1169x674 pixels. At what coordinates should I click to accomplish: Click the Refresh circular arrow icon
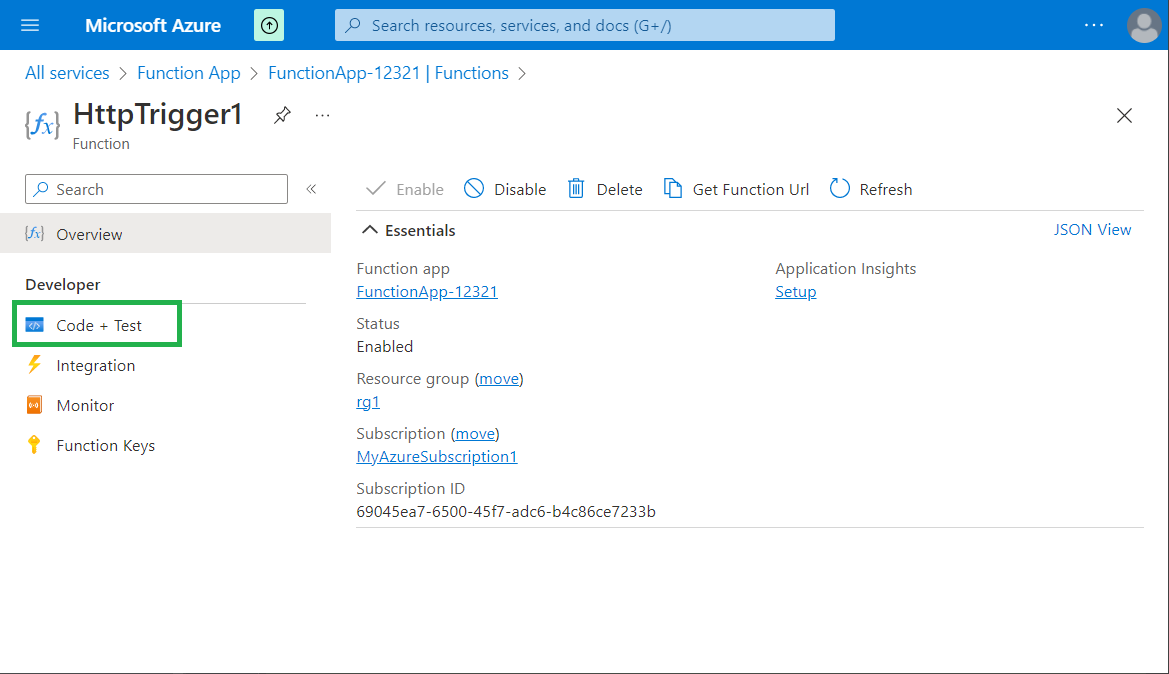pyautogui.click(x=839, y=189)
